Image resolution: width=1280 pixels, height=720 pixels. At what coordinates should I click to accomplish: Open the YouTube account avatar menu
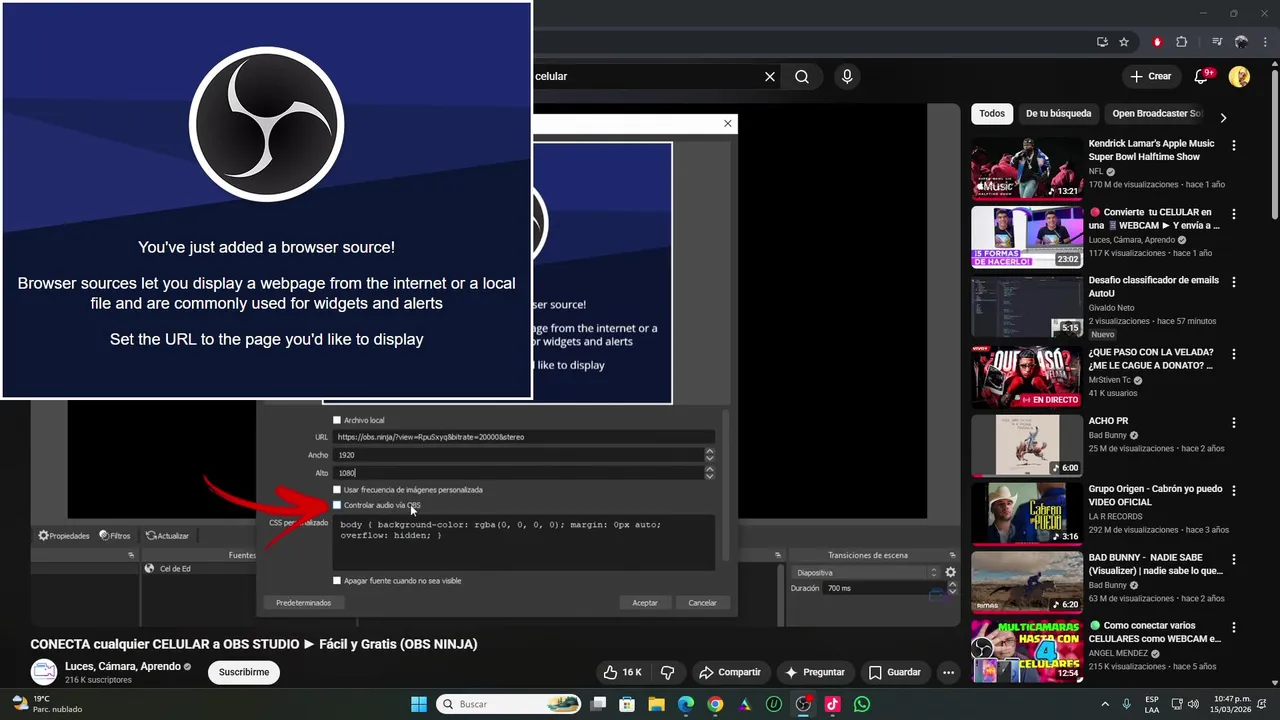[x=1239, y=76]
